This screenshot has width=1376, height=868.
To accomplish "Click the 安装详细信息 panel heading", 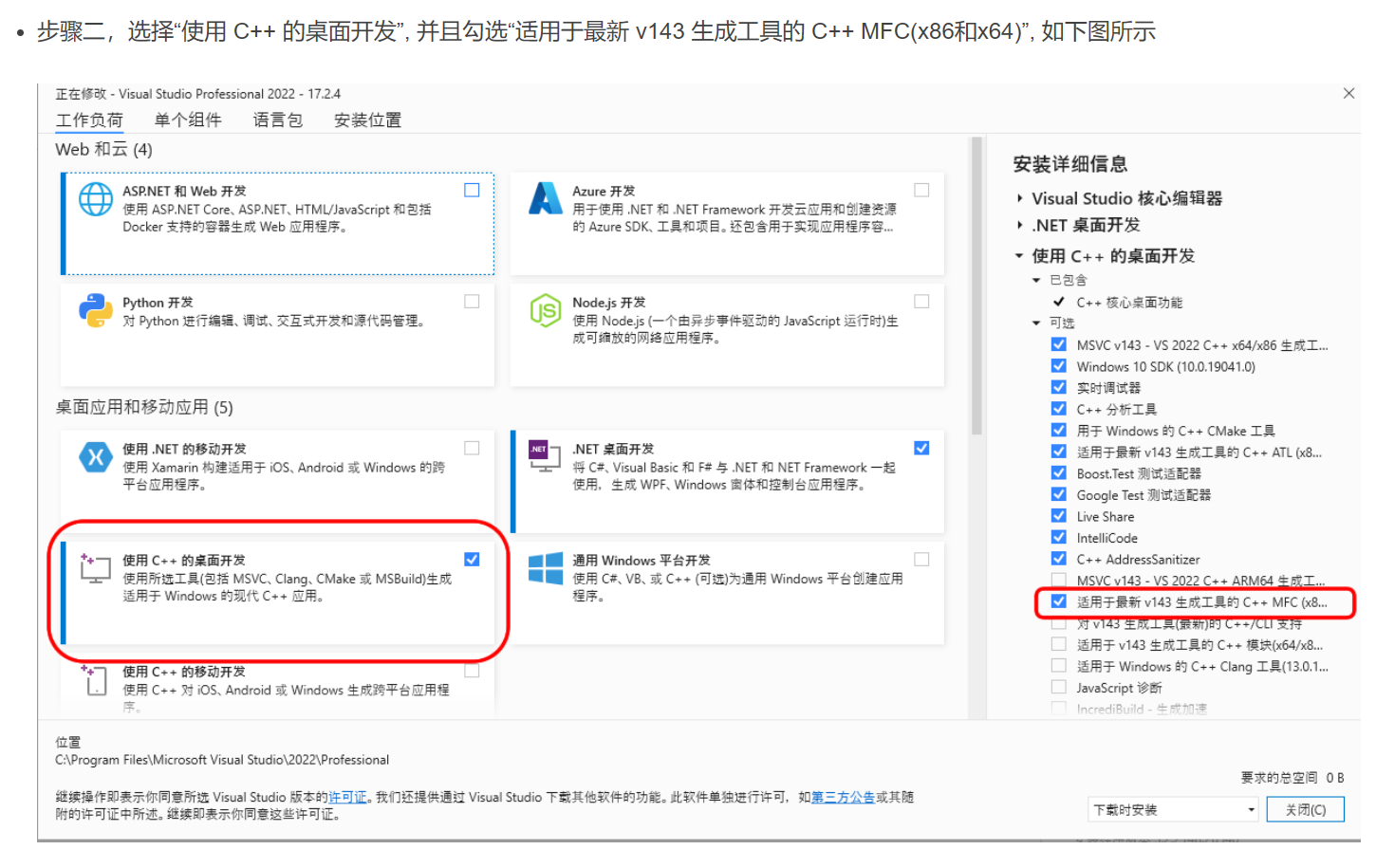I will click(x=1070, y=164).
